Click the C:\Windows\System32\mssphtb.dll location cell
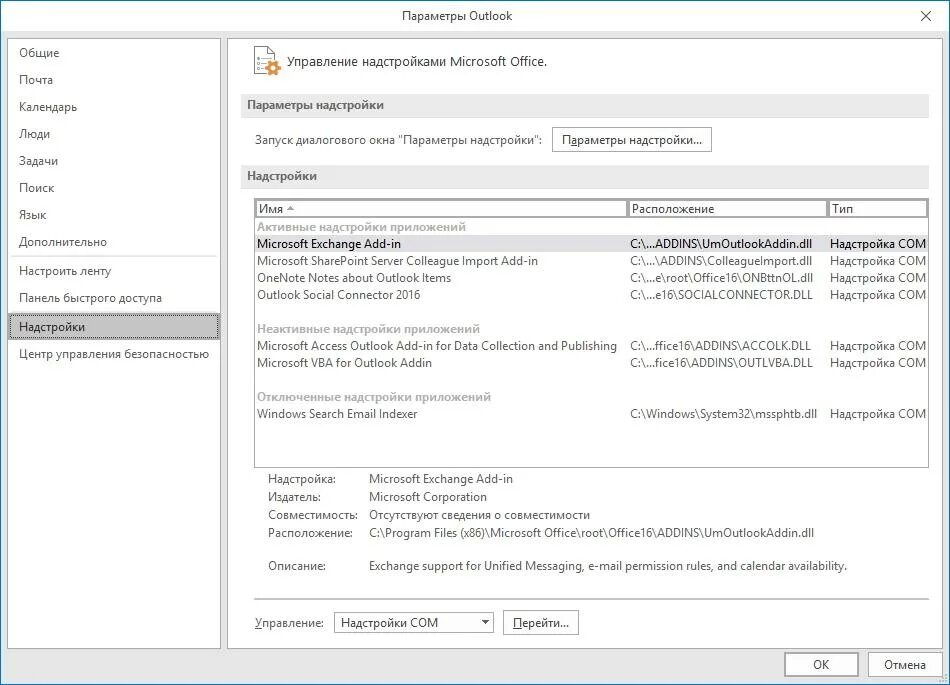 click(723, 414)
